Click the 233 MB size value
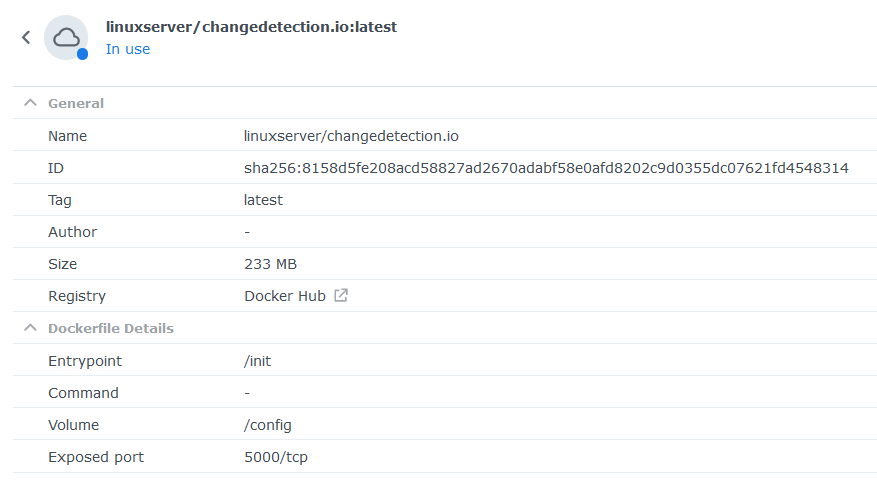877x490 pixels. pos(271,264)
